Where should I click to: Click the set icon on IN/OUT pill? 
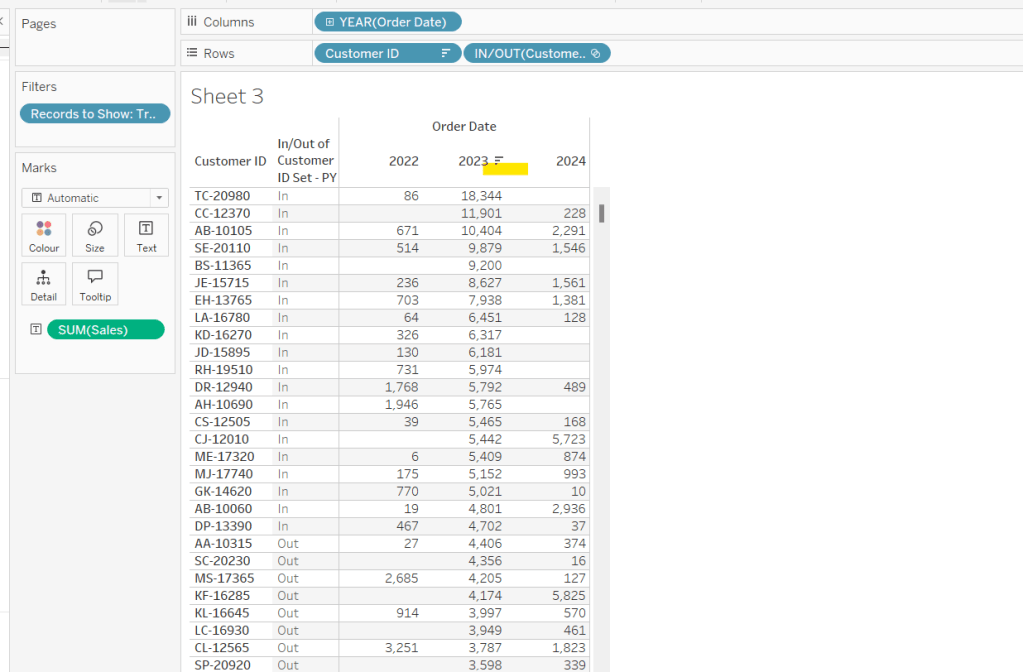(x=596, y=54)
